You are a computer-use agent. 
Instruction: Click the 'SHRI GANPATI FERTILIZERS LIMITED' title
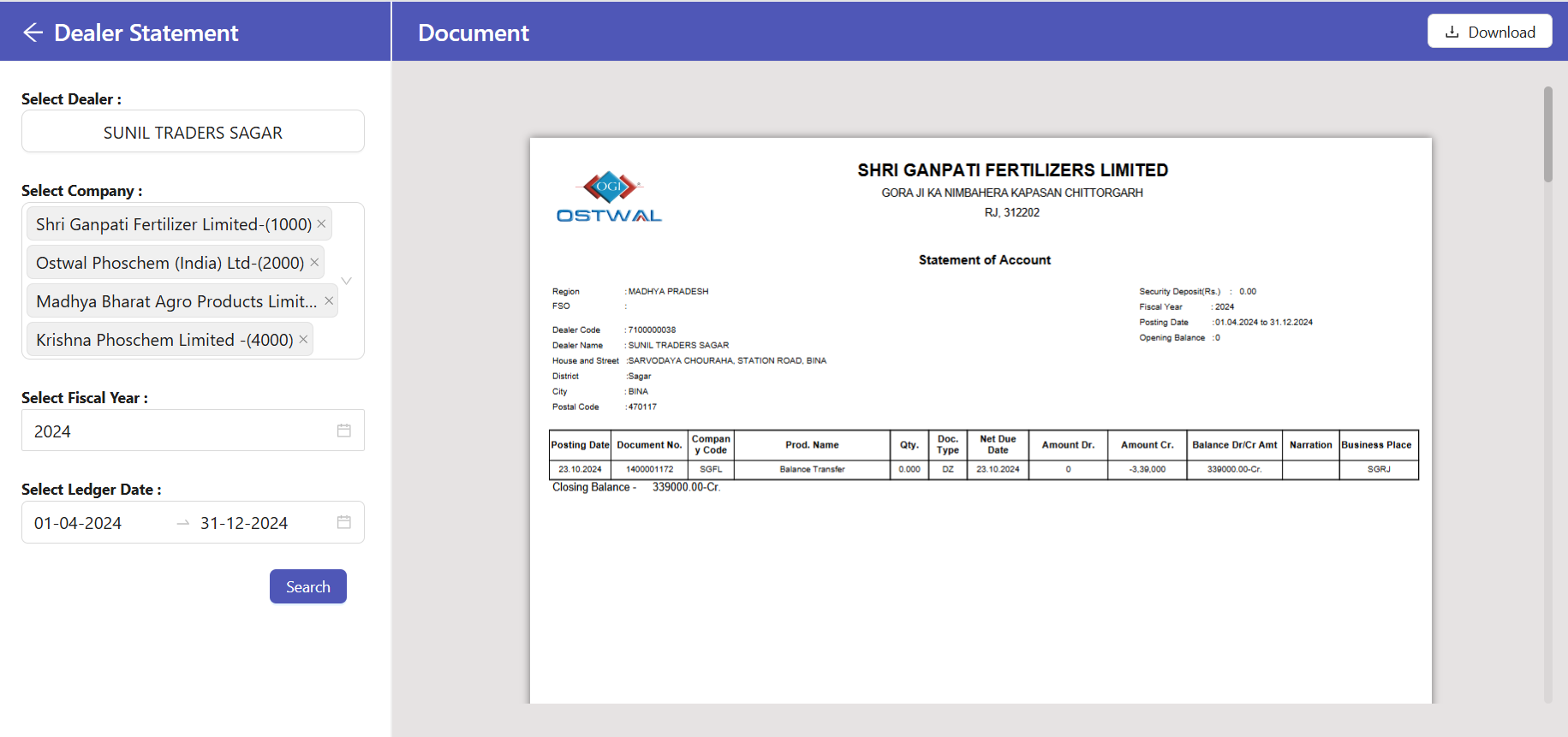[1013, 170]
